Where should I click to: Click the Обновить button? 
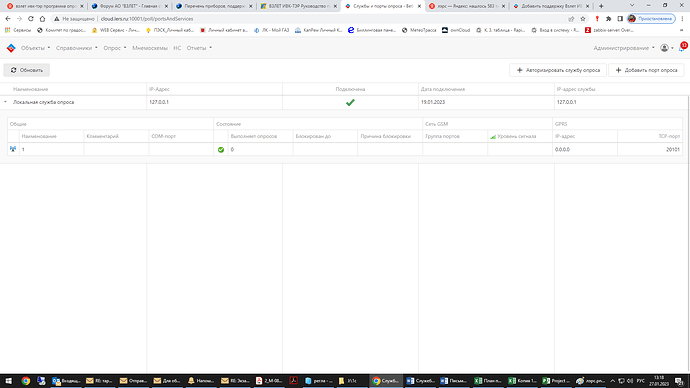coord(26,70)
